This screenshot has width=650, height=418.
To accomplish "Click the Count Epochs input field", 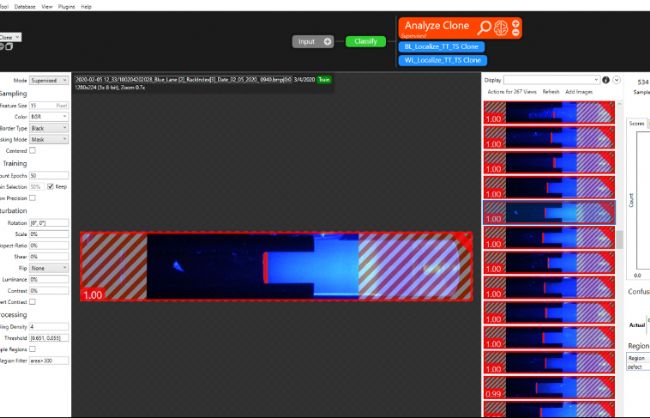I will (x=49, y=175).
